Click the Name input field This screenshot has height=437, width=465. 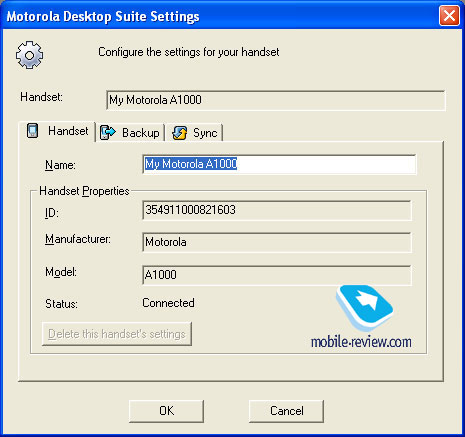tap(279, 164)
